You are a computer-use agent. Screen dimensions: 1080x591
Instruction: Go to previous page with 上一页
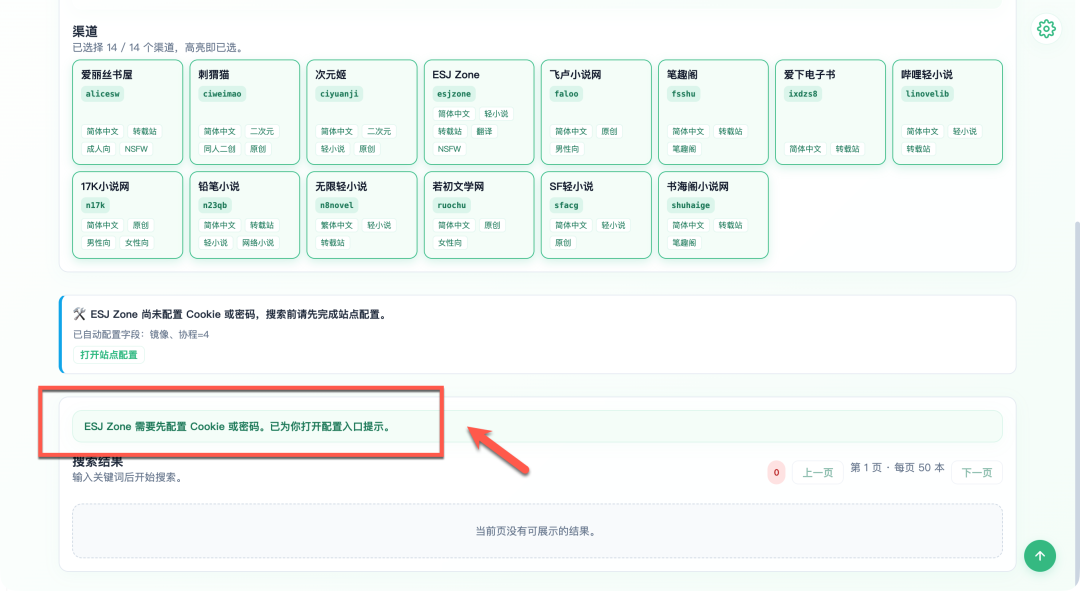[818, 473]
